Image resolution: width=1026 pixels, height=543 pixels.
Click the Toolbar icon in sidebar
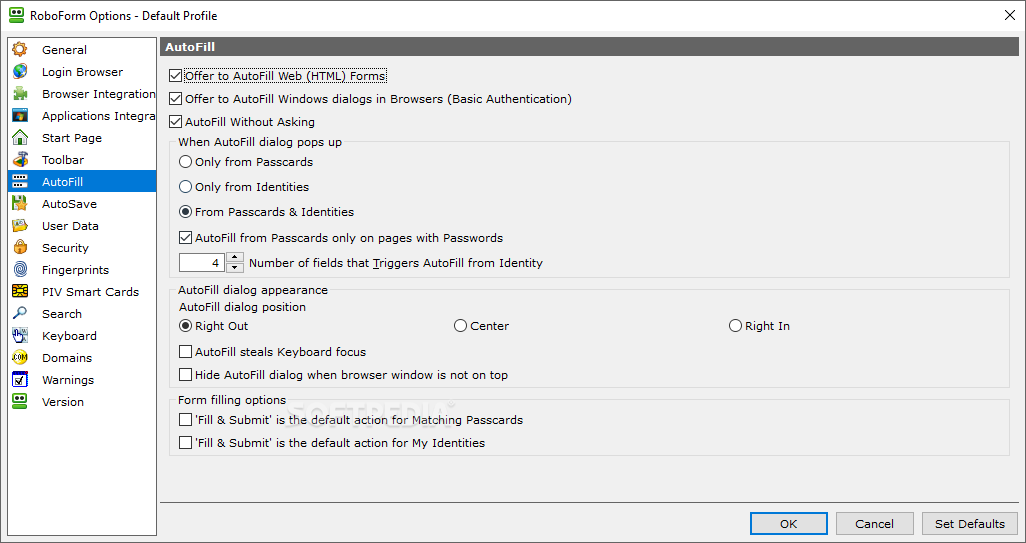[x=20, y=160]
